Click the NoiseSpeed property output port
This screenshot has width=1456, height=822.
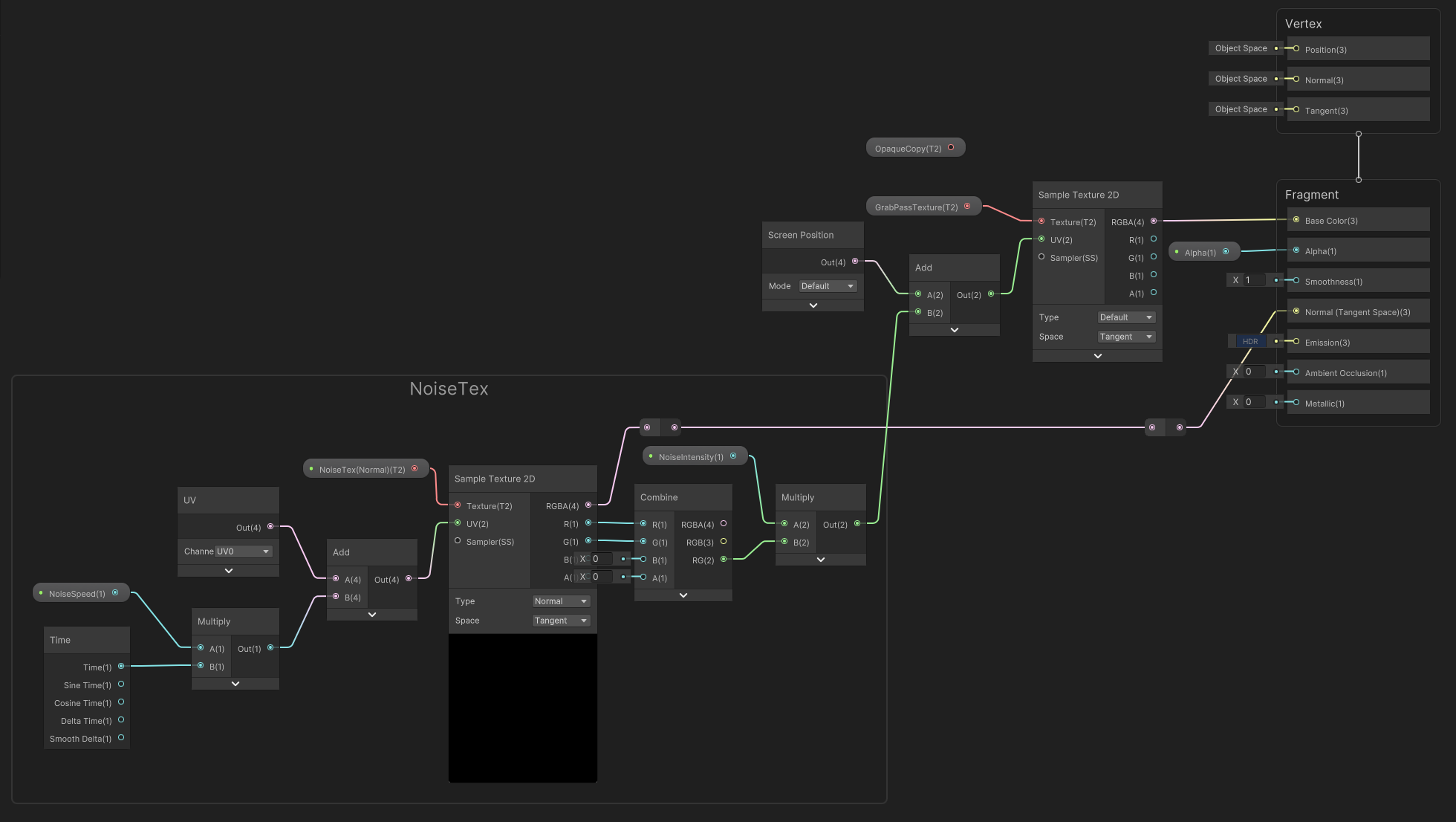pyautogui.click(x=115, y=592)
